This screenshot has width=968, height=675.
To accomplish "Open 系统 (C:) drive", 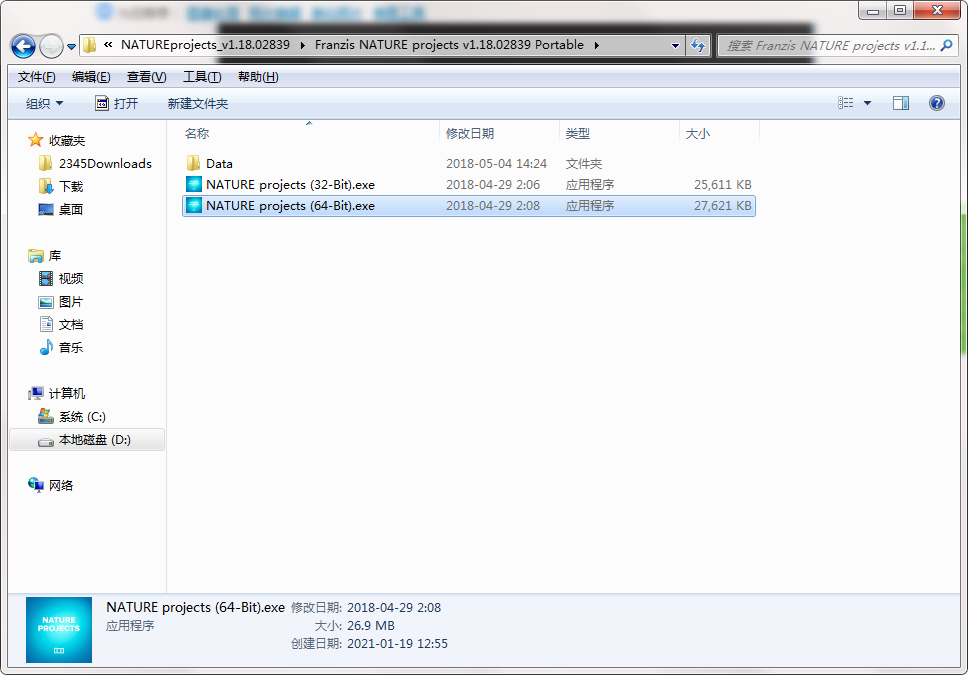I will (82, 417).
